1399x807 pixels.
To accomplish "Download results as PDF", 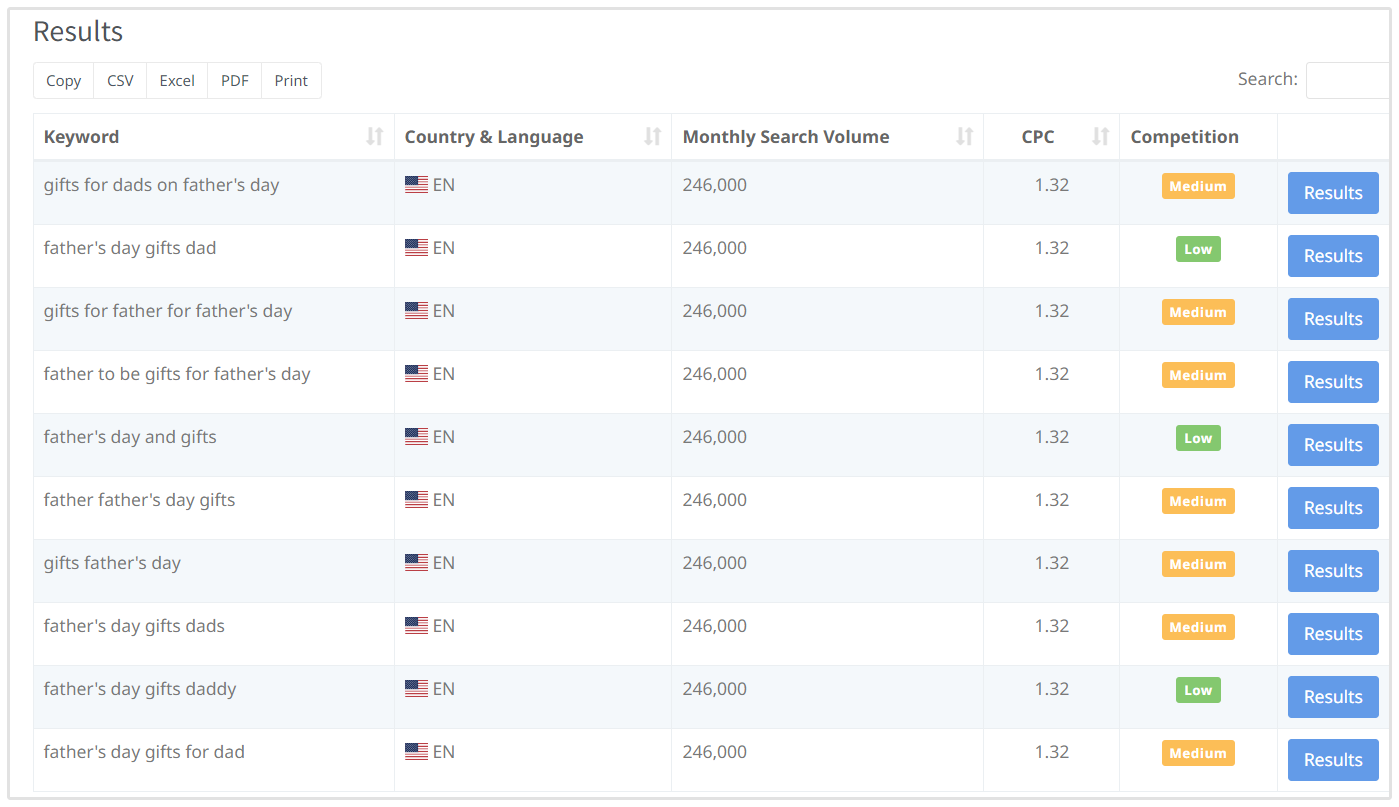I will 234,81.
